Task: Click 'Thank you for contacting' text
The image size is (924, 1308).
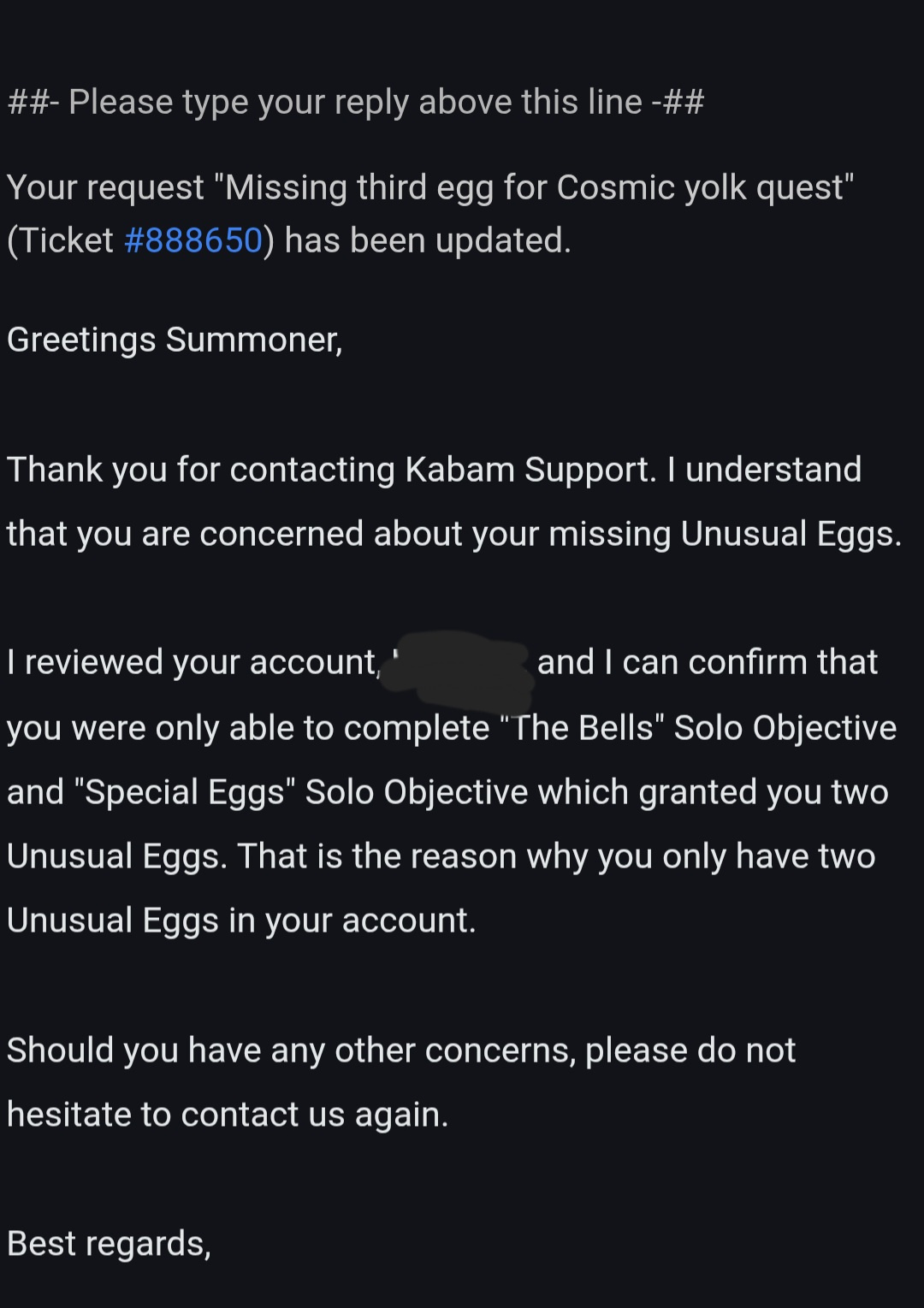Action: tap(202, 470)
